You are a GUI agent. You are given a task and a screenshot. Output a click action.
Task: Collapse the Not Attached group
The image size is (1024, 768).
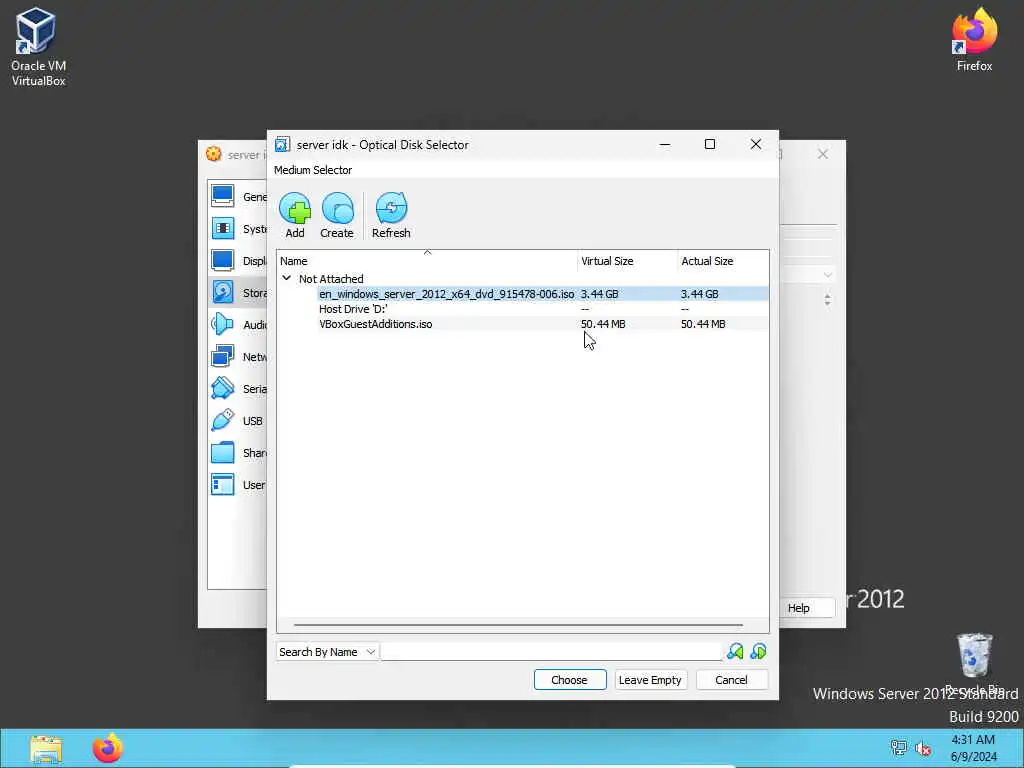pos(286,278)
